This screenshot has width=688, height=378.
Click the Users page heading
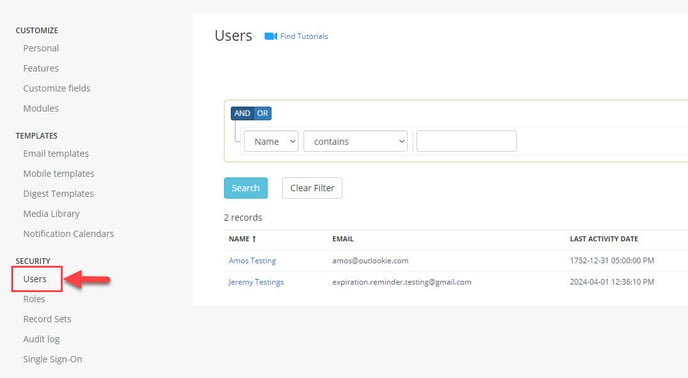tap(233, 36)
